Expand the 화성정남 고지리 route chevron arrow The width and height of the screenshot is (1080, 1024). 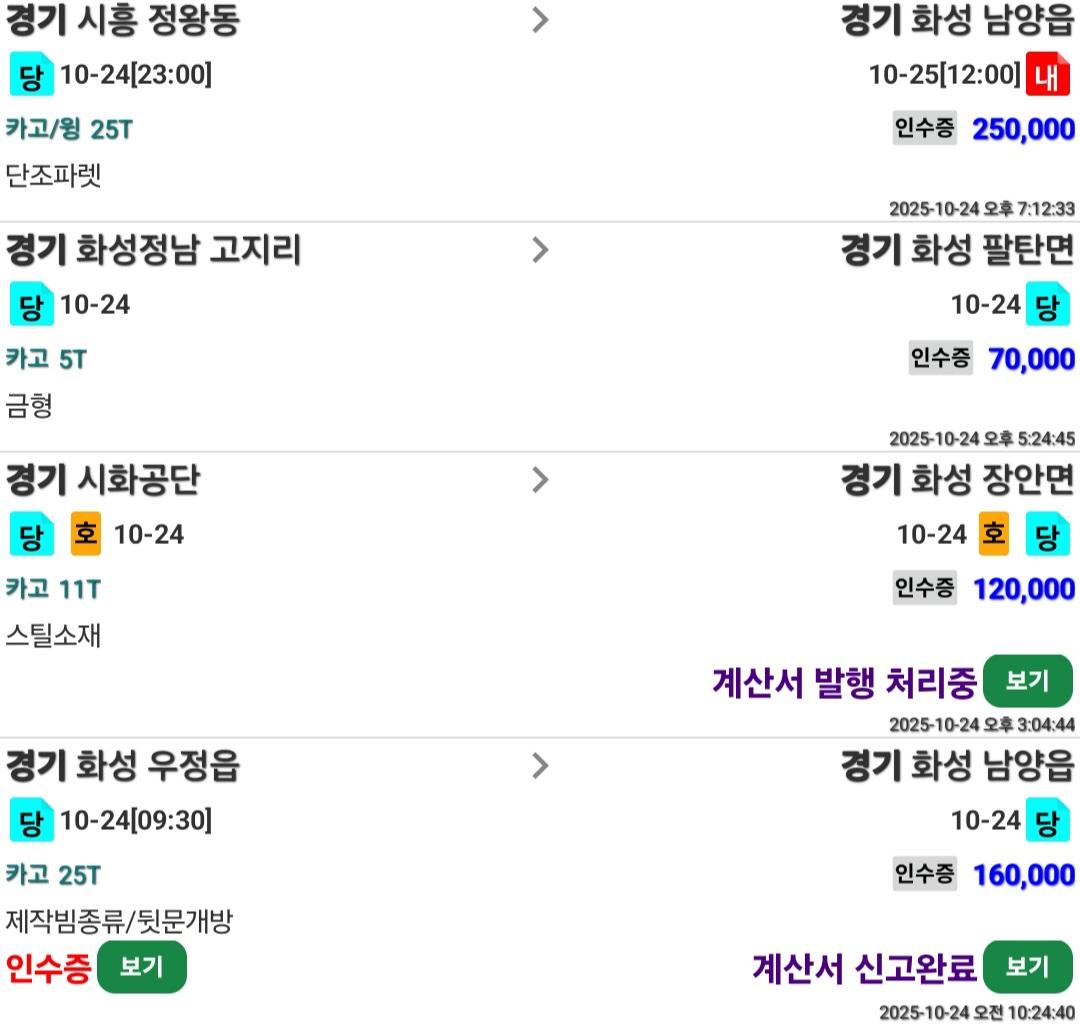point(540,250)
